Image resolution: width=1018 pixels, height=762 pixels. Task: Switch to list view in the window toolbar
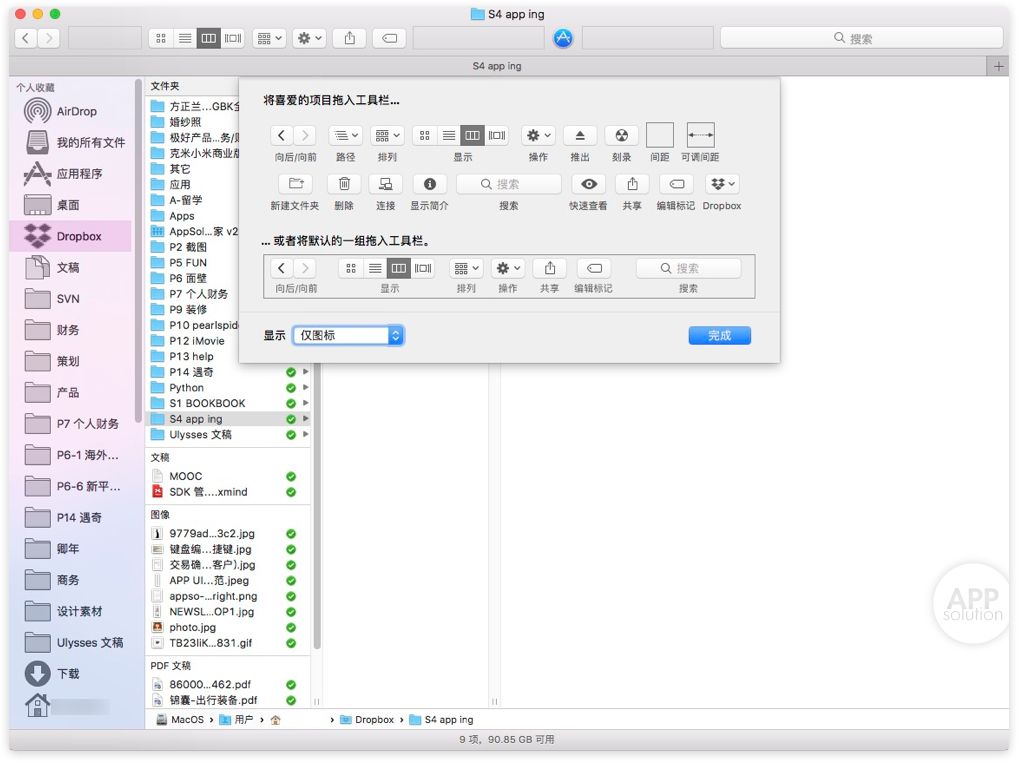(x=185, y=38)
